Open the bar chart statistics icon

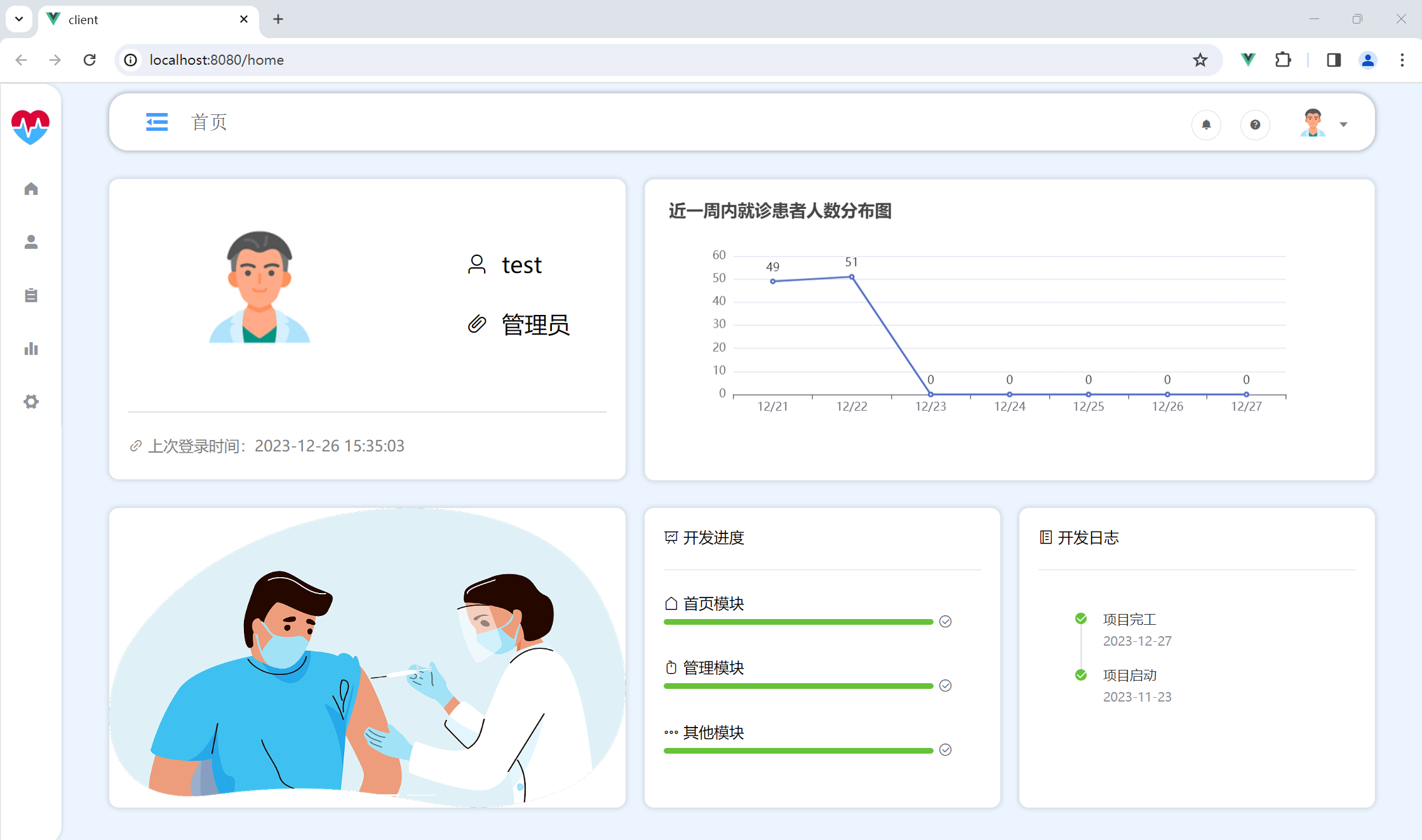click(x=31, y=349)
